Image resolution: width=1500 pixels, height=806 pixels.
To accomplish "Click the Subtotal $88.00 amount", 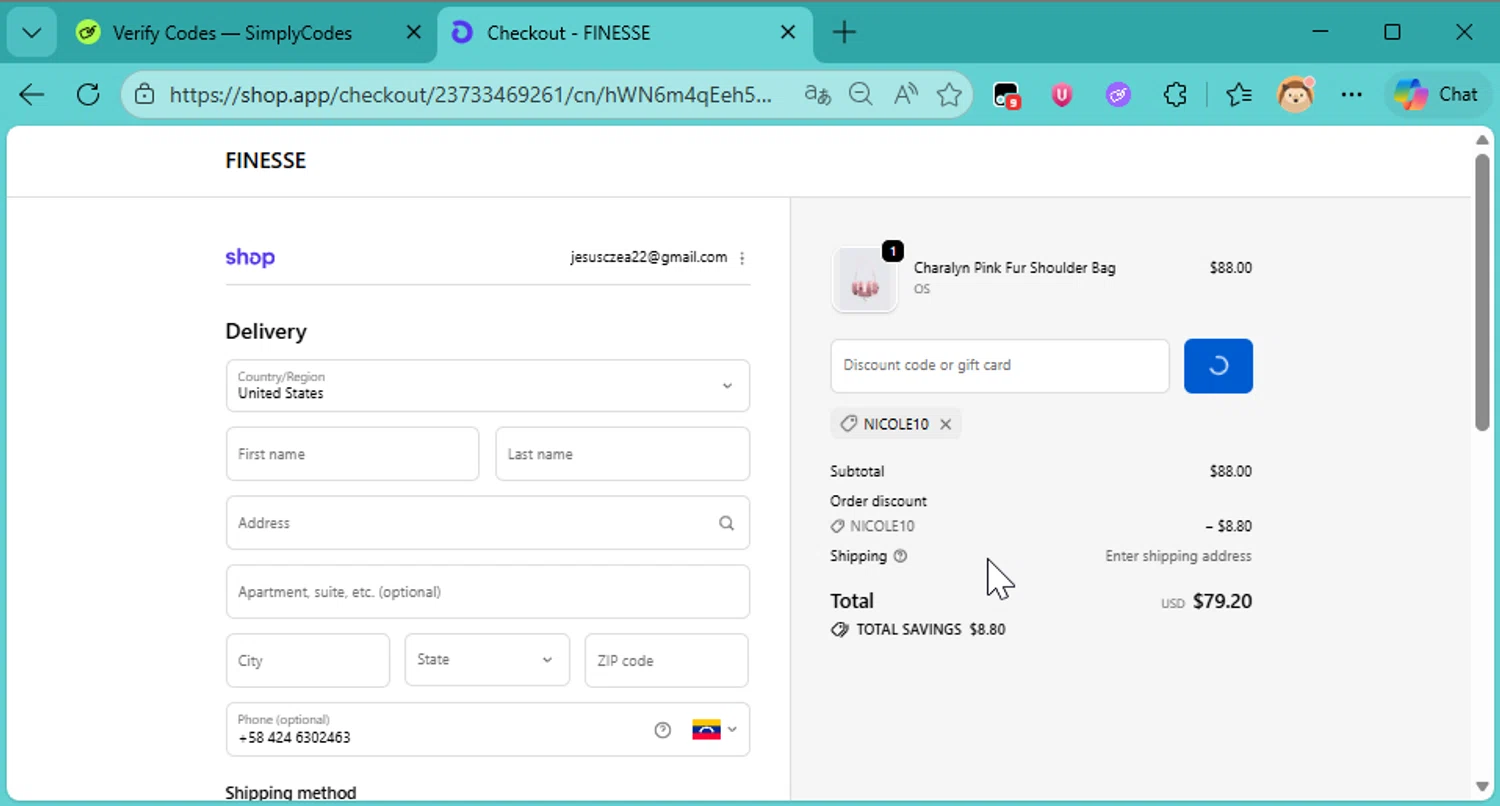I will (x=1230, y=472).
